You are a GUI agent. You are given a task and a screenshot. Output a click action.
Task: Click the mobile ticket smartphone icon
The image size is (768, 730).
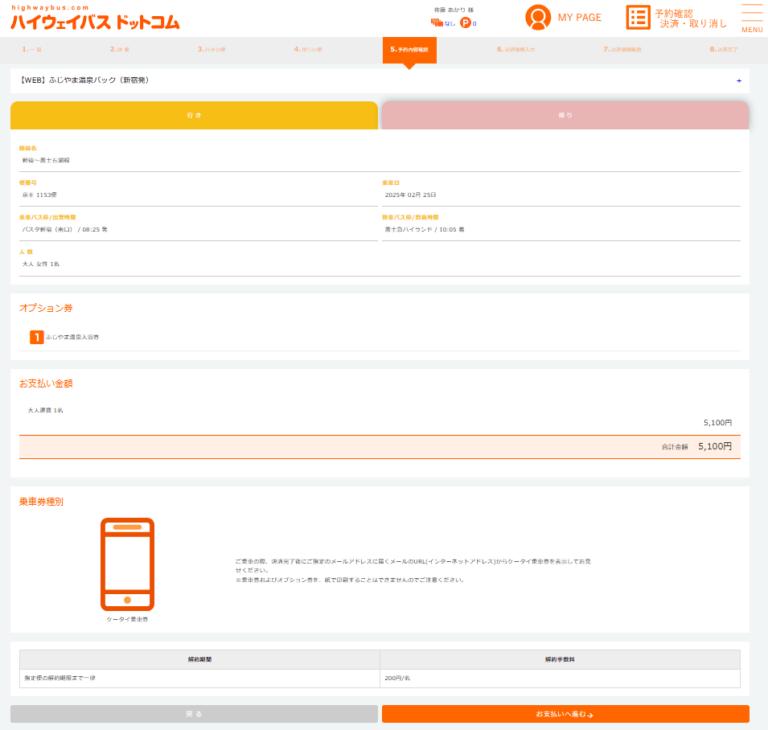coord(127,564)
